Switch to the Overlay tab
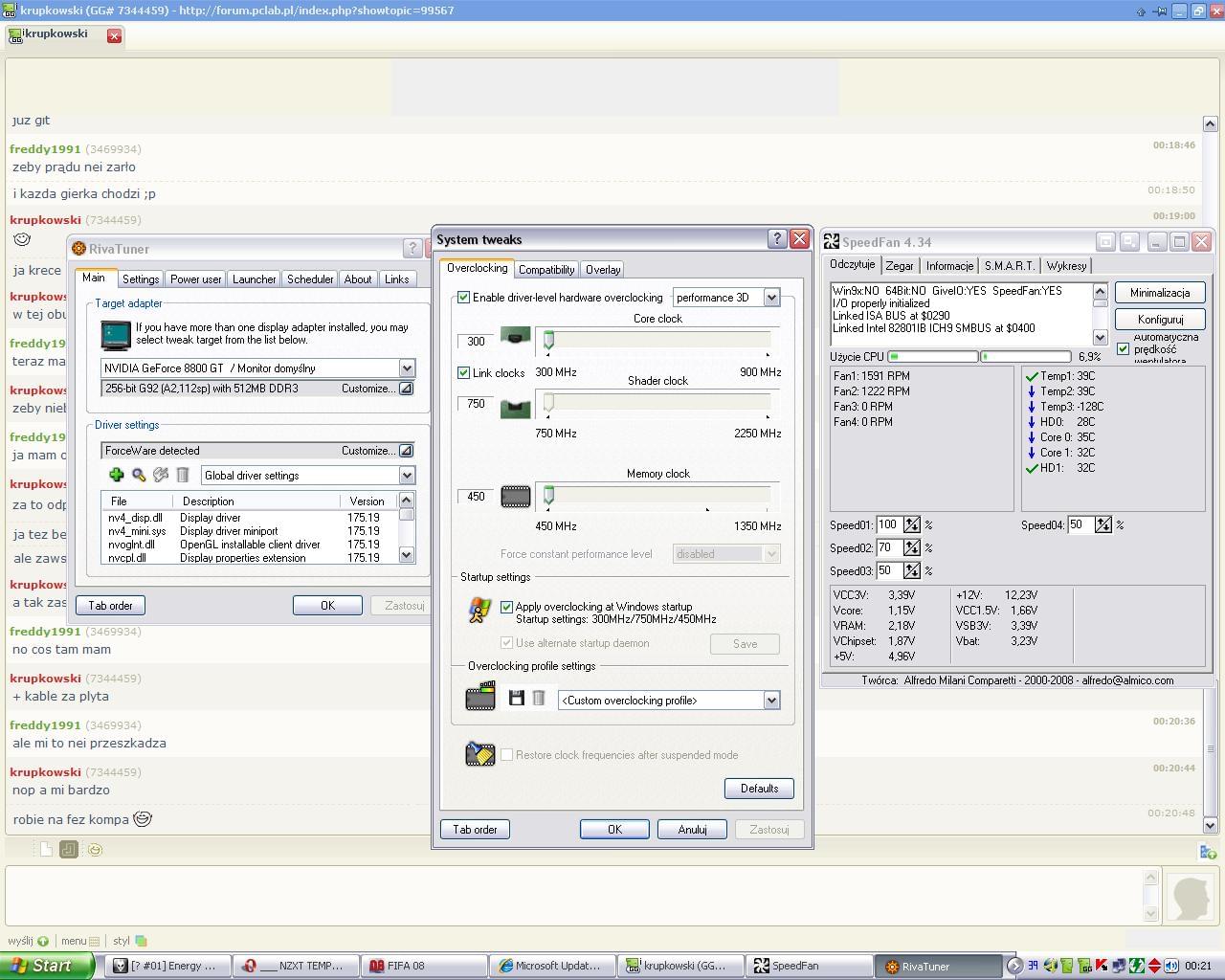The height and width of the screenshot is (980, 1225). click(603, 270)
